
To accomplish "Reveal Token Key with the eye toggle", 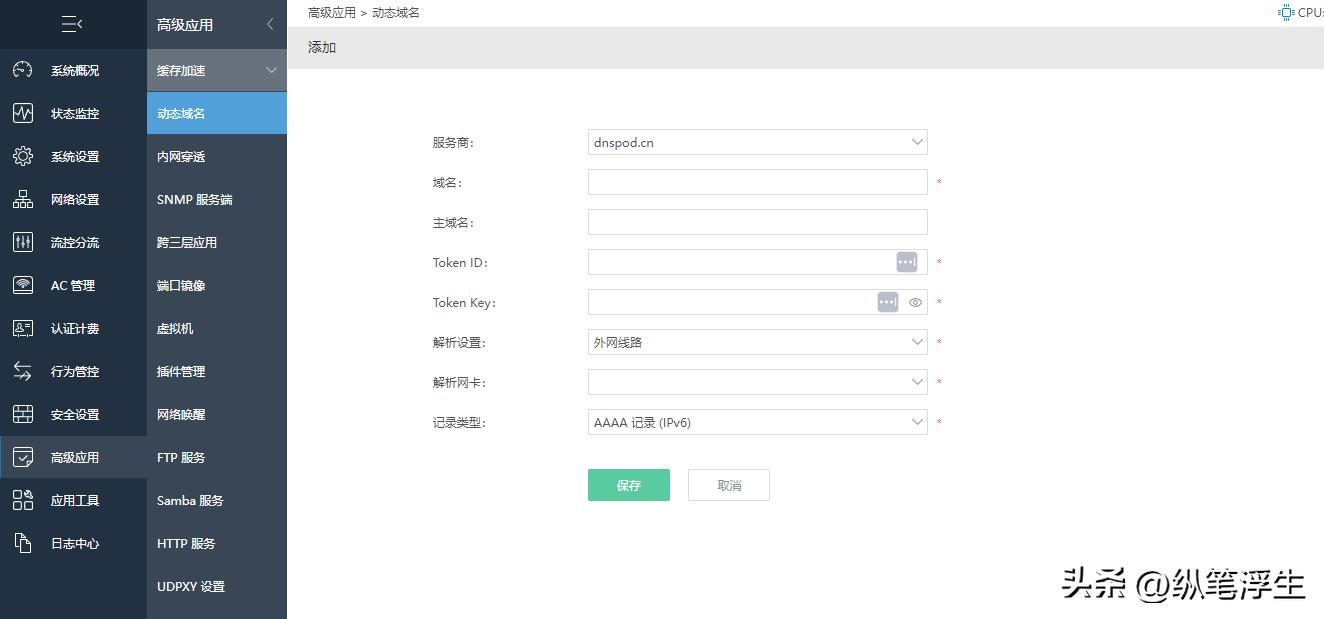I will (916, 302).
